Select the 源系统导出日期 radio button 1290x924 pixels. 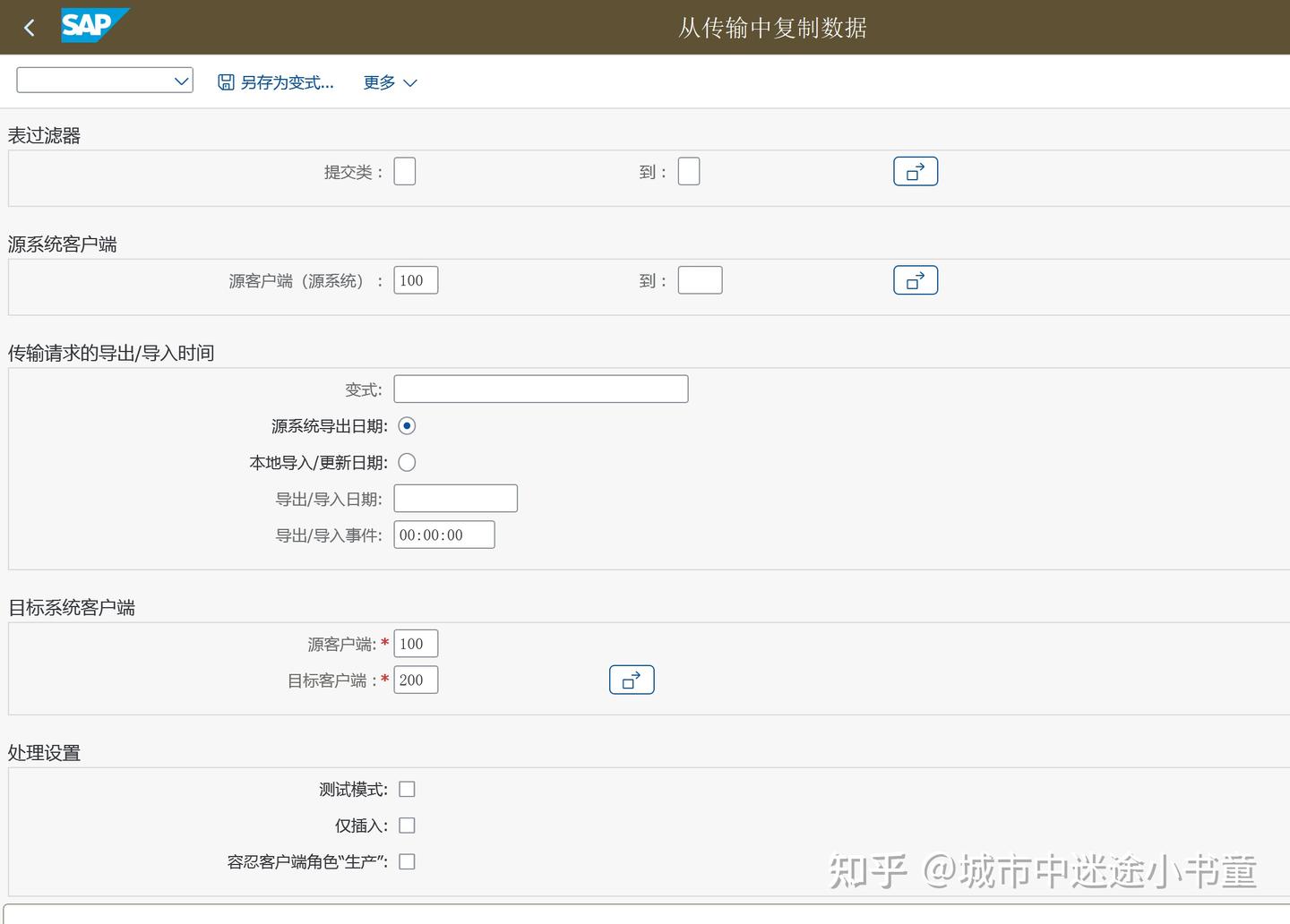[x=407, y=426]
